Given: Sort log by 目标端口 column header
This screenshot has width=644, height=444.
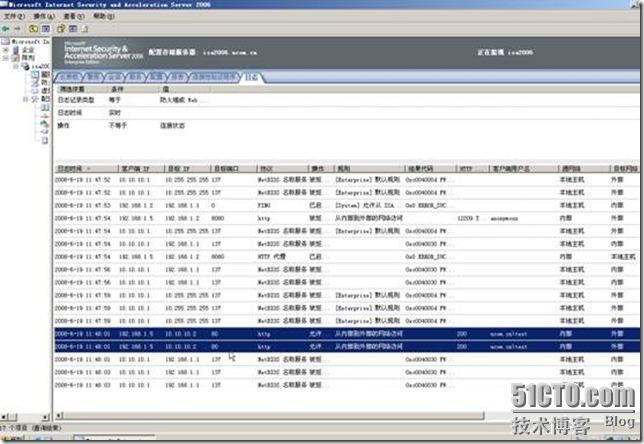Looking at the screenshot, I should [x=233, y=169].
